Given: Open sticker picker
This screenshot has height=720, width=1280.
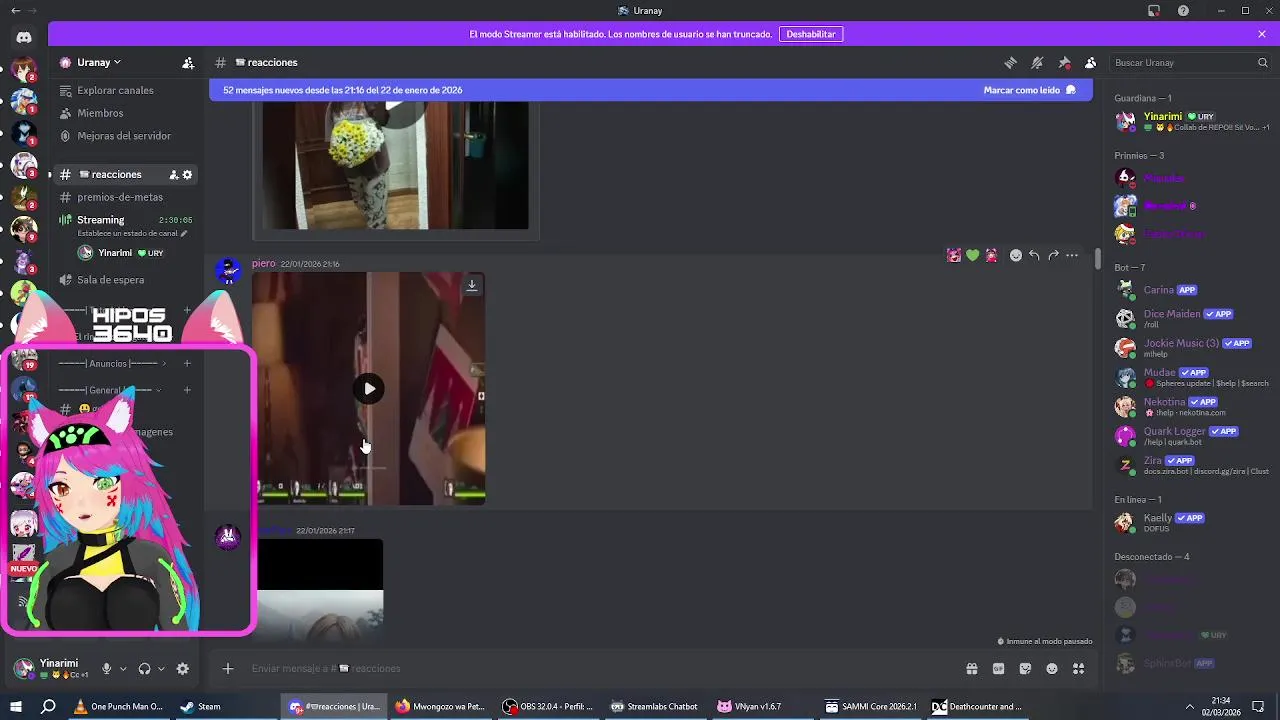Looking at the screenshot, I should coord(1025,669).
